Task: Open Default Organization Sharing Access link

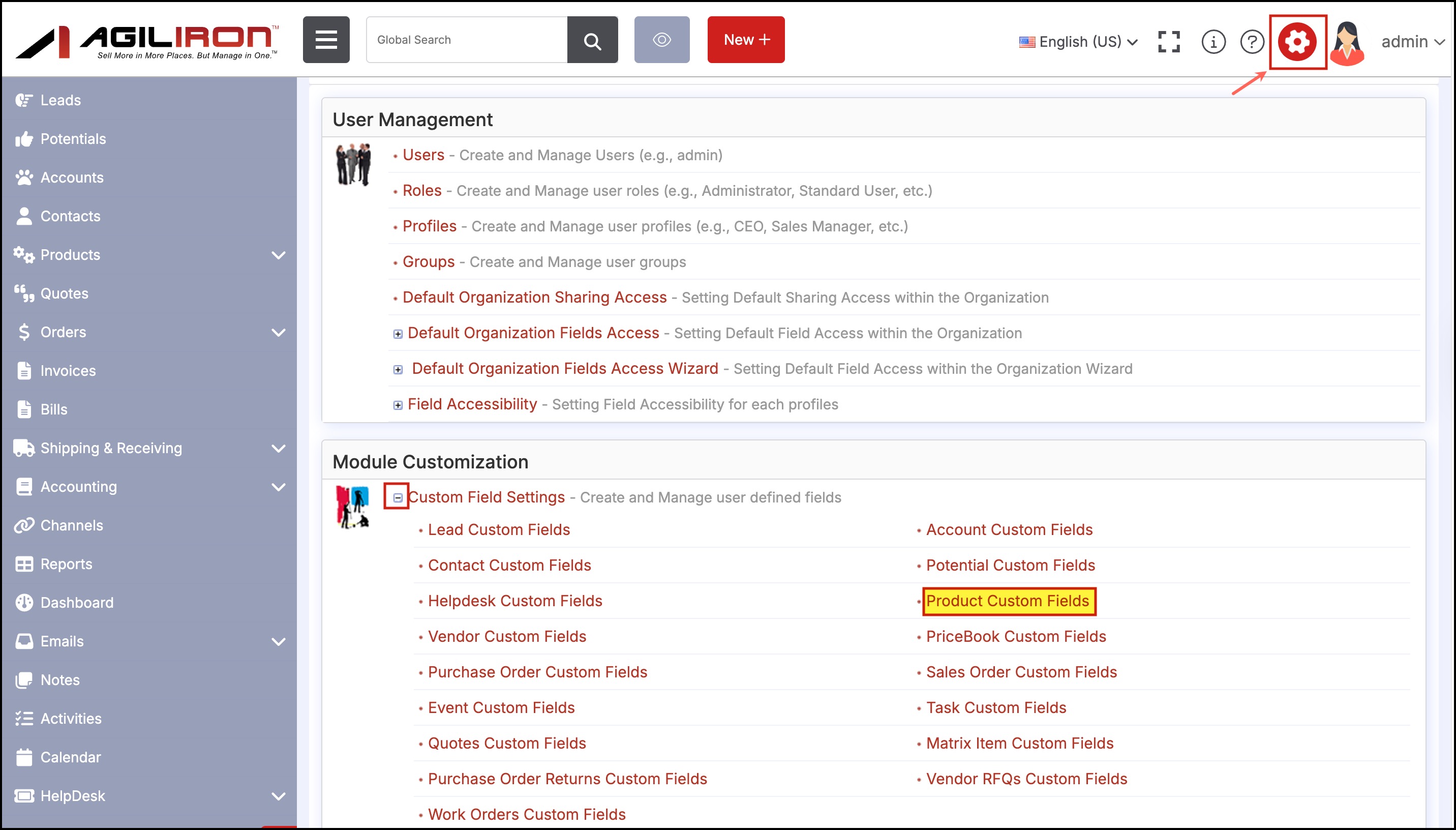Action: click(x=534, y=298)
